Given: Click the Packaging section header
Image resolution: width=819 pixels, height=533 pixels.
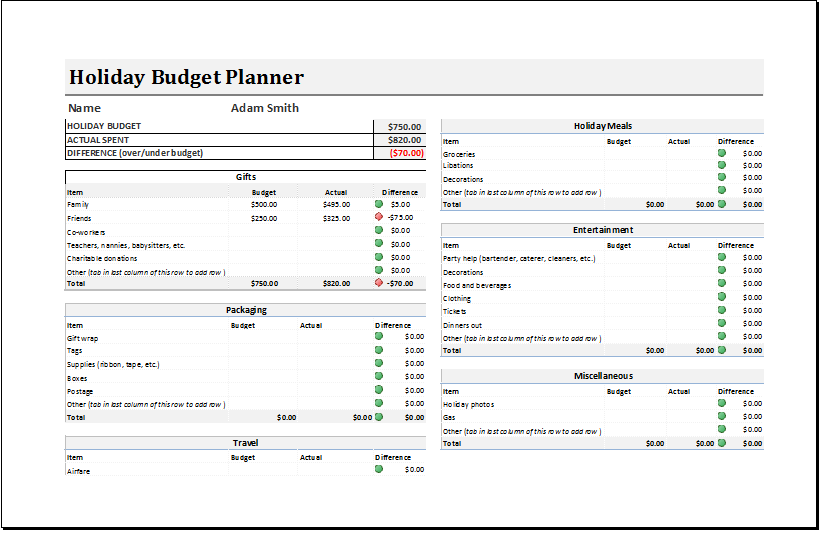Looking at the screenshot, I should coord(245,310).
